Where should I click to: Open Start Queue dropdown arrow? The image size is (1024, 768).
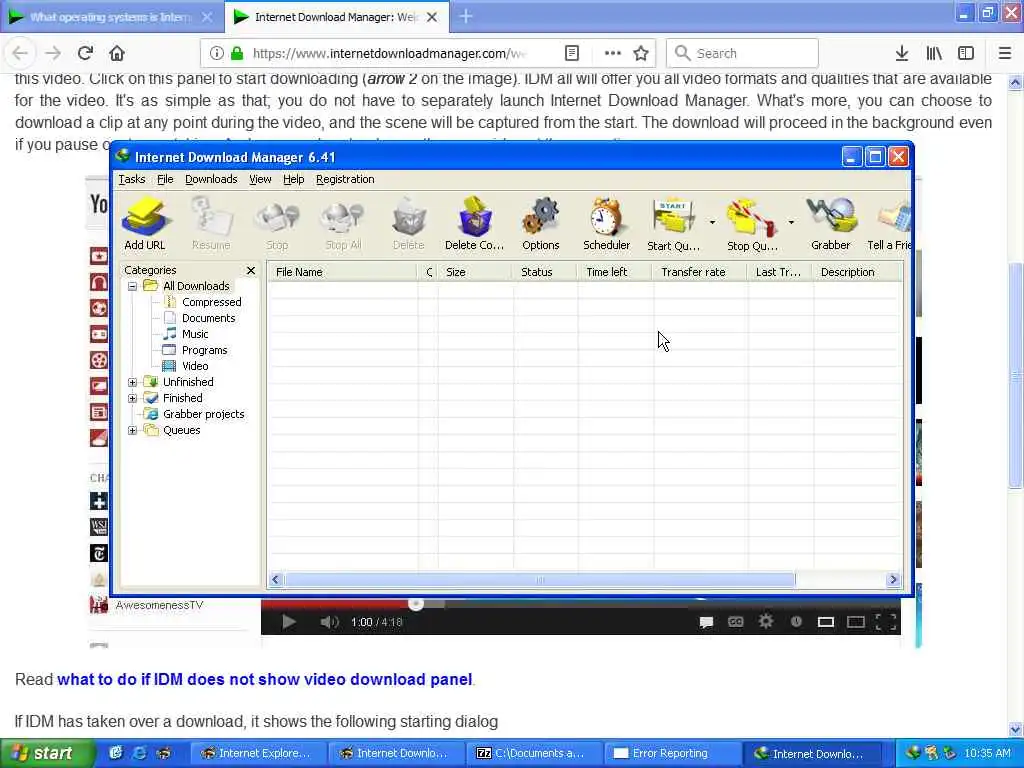[712, 223]
